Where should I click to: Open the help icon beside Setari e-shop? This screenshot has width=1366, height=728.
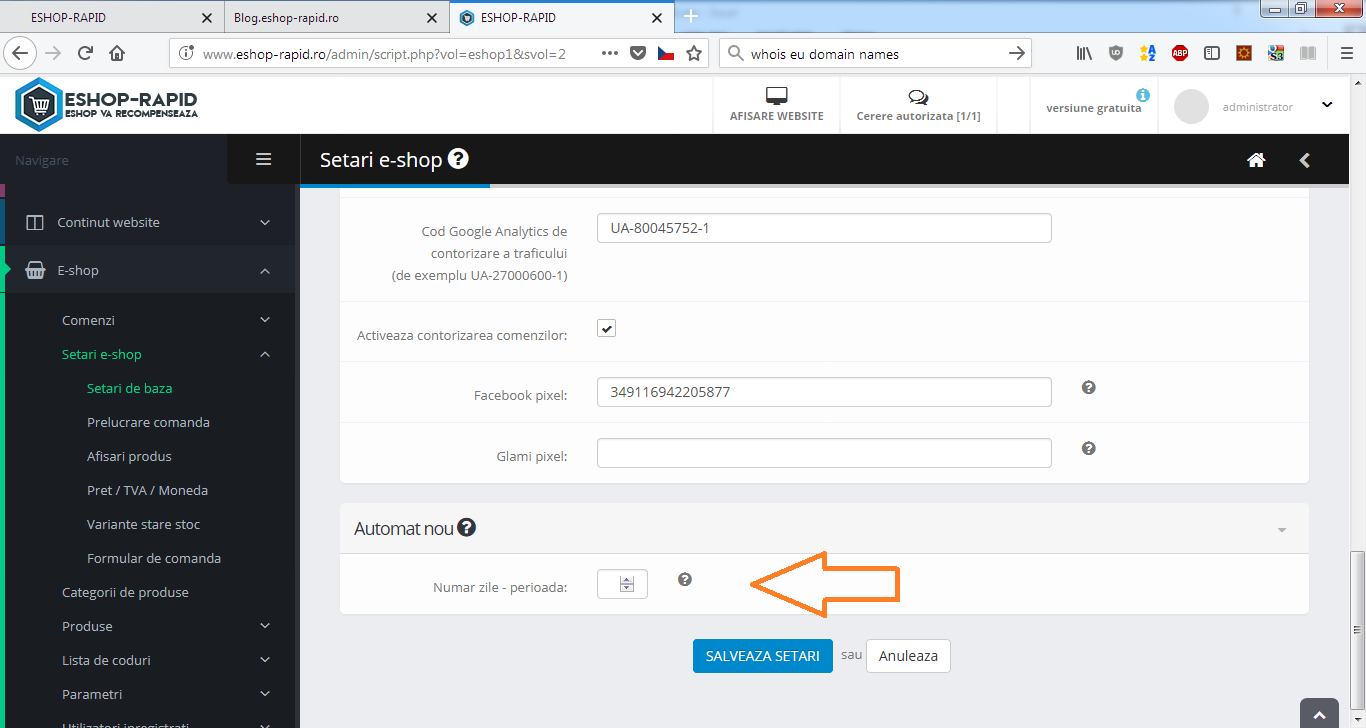[458, 159]
